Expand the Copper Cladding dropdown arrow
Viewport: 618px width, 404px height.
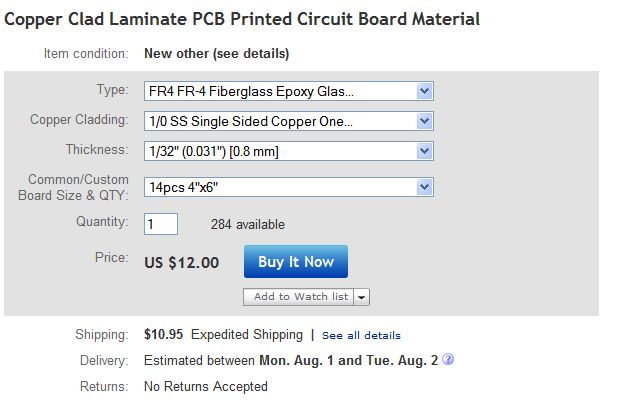(x=424, y=121)
